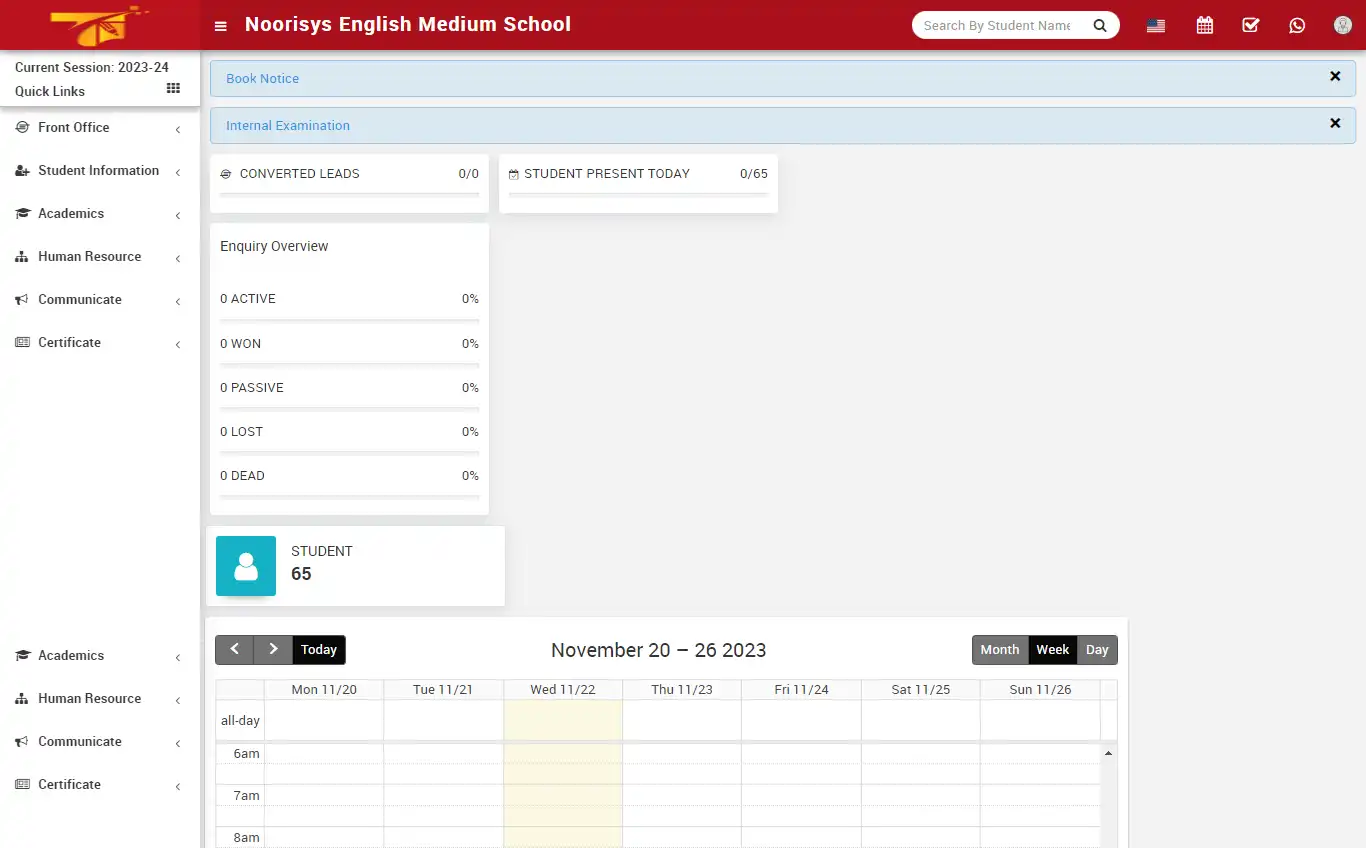Open the Quick Links grid icon
Image resolution: width=1366 pixels, height=848 pixels.
tap(172, 89)
